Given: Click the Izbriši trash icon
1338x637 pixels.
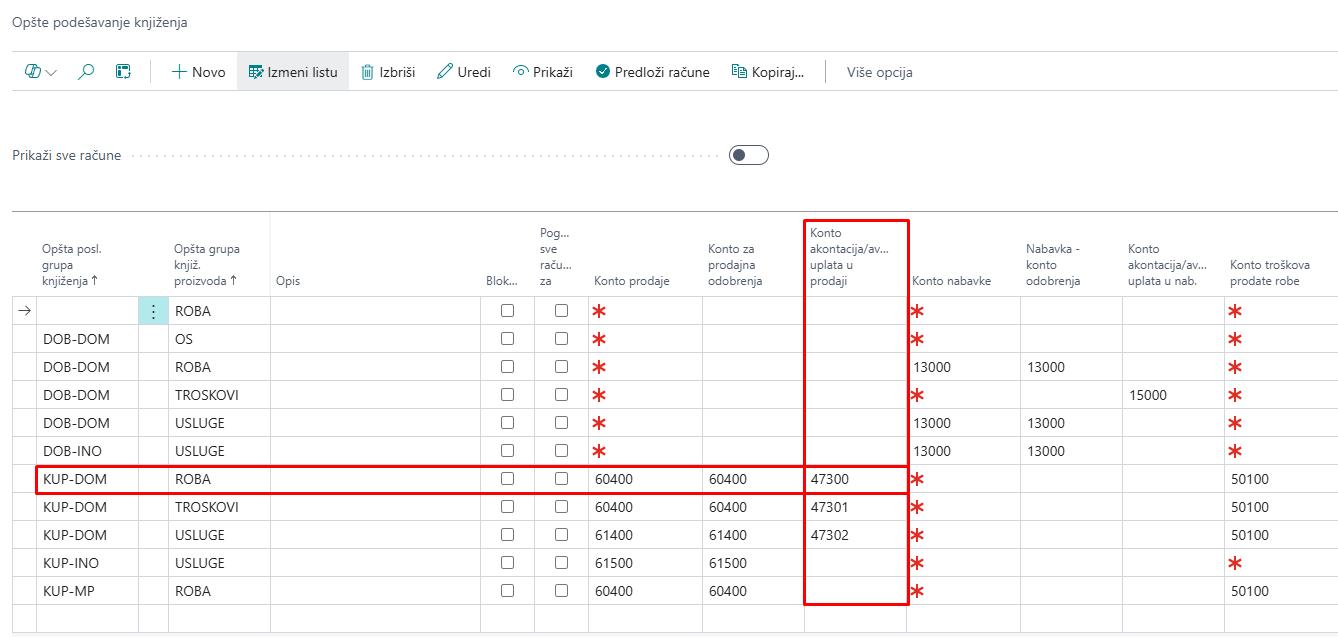Looking at the screenshot, I should (367, 72).
